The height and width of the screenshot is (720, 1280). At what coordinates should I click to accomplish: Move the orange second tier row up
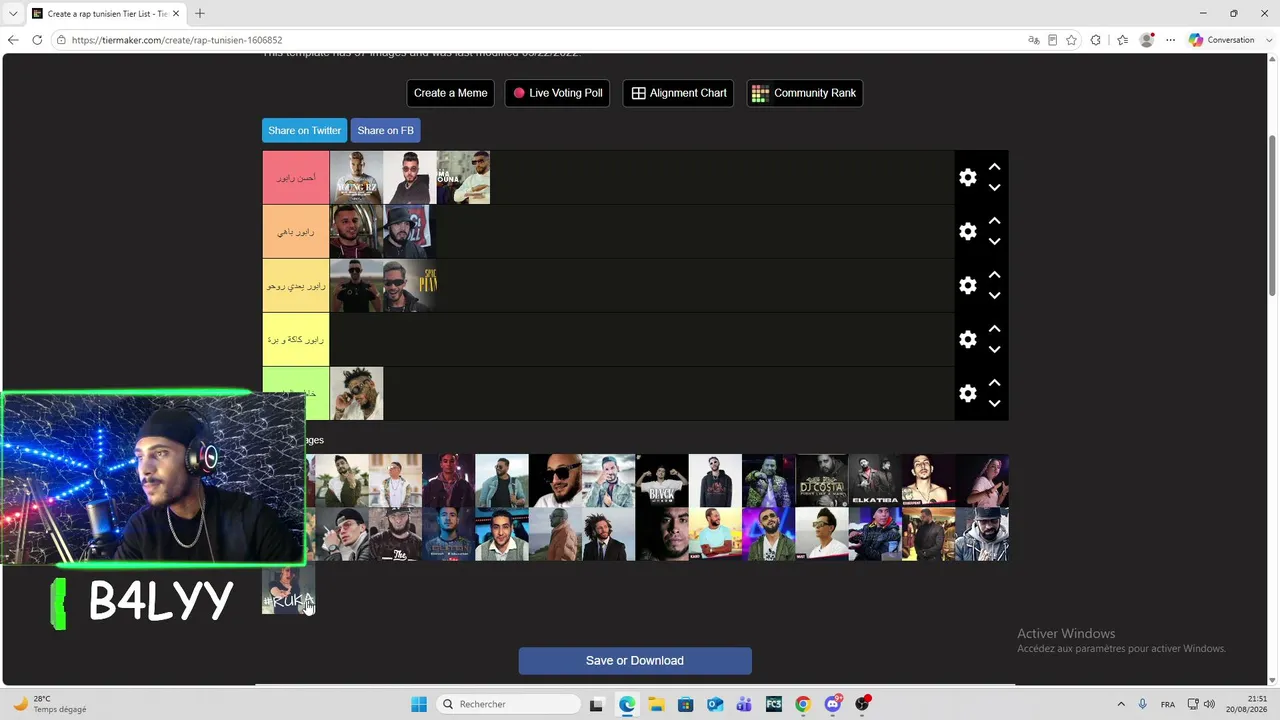click(x=994, y=221)
